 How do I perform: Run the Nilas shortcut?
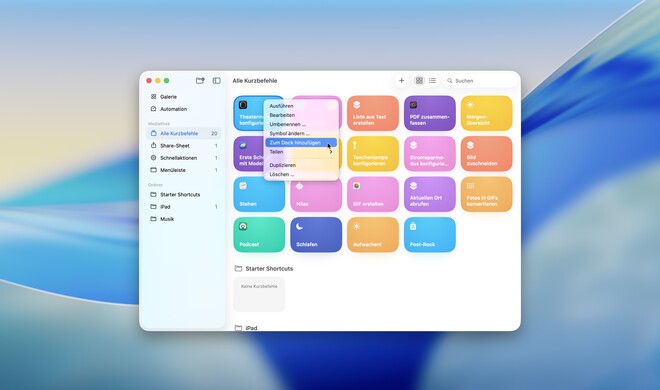pyautogui.click(x=316, y=194)
